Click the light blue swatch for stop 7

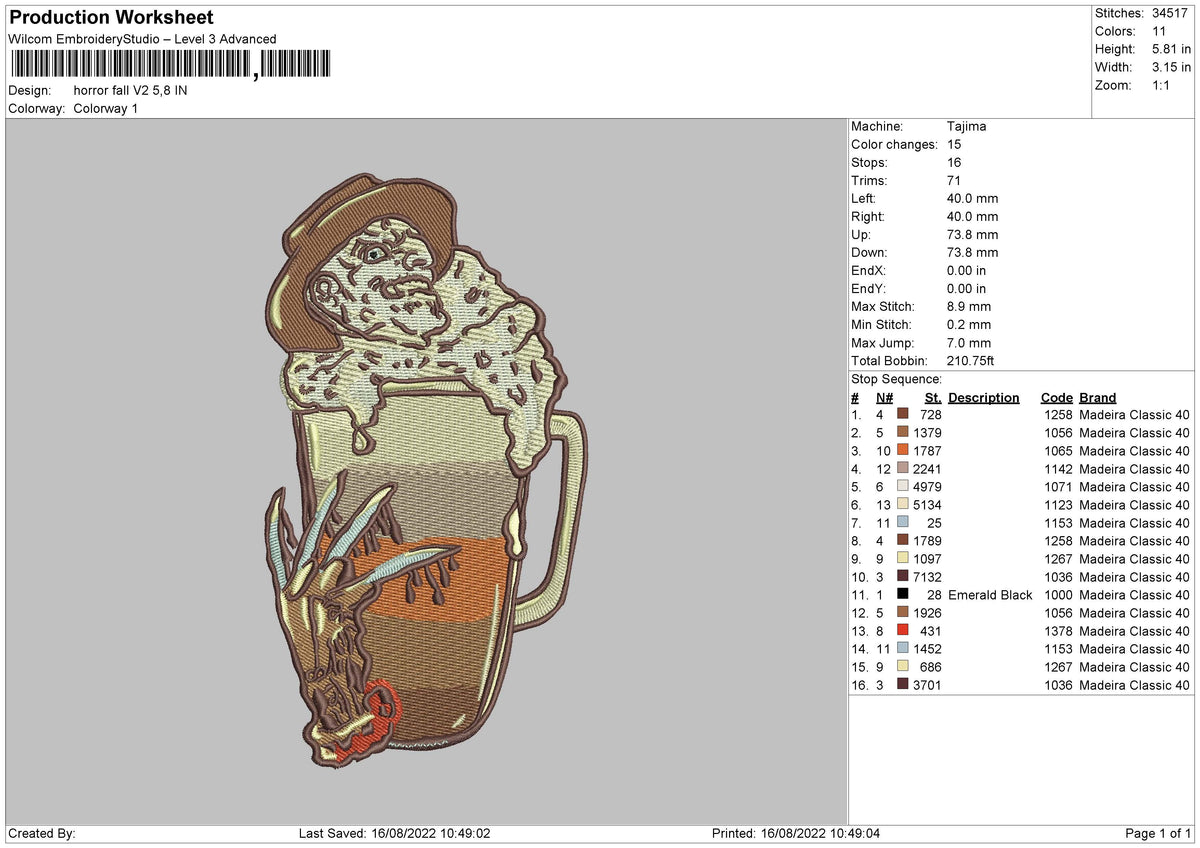click(x=903, y=522)
